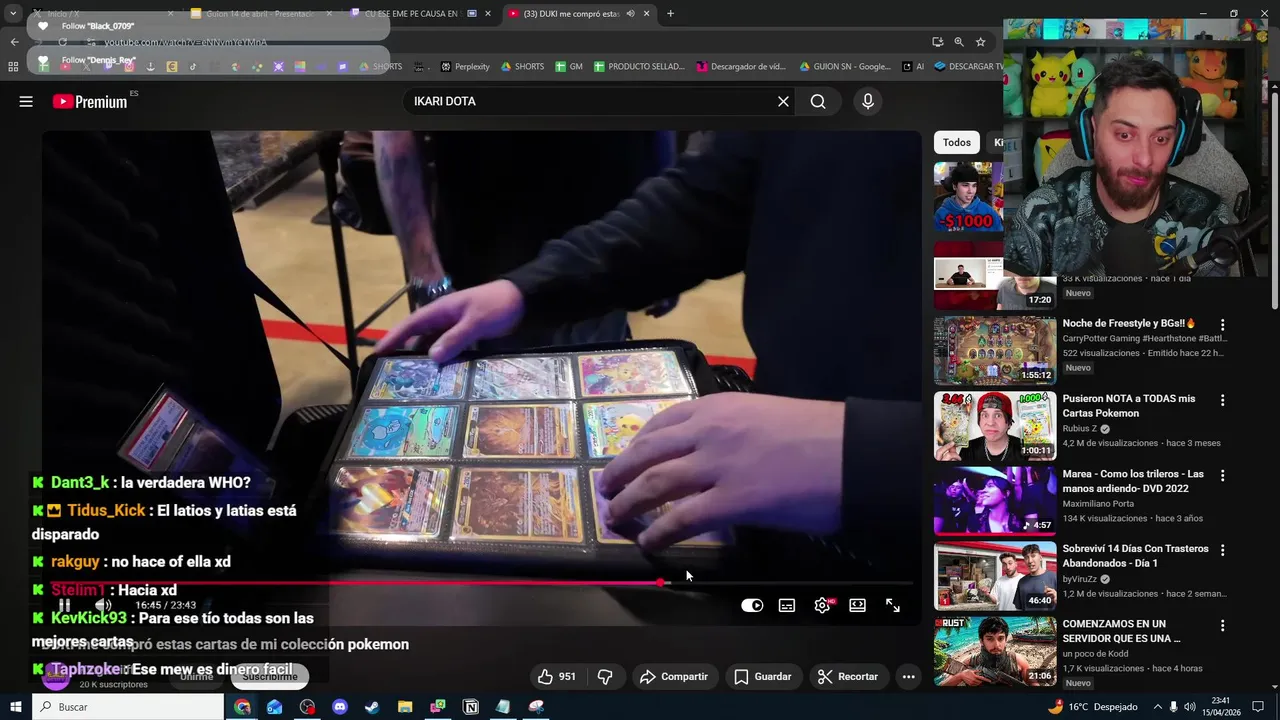Go to YouTube Premium home logo
Image resolution: width=1280 pixels, height=720 pixels.
click(x=90, y=101)
